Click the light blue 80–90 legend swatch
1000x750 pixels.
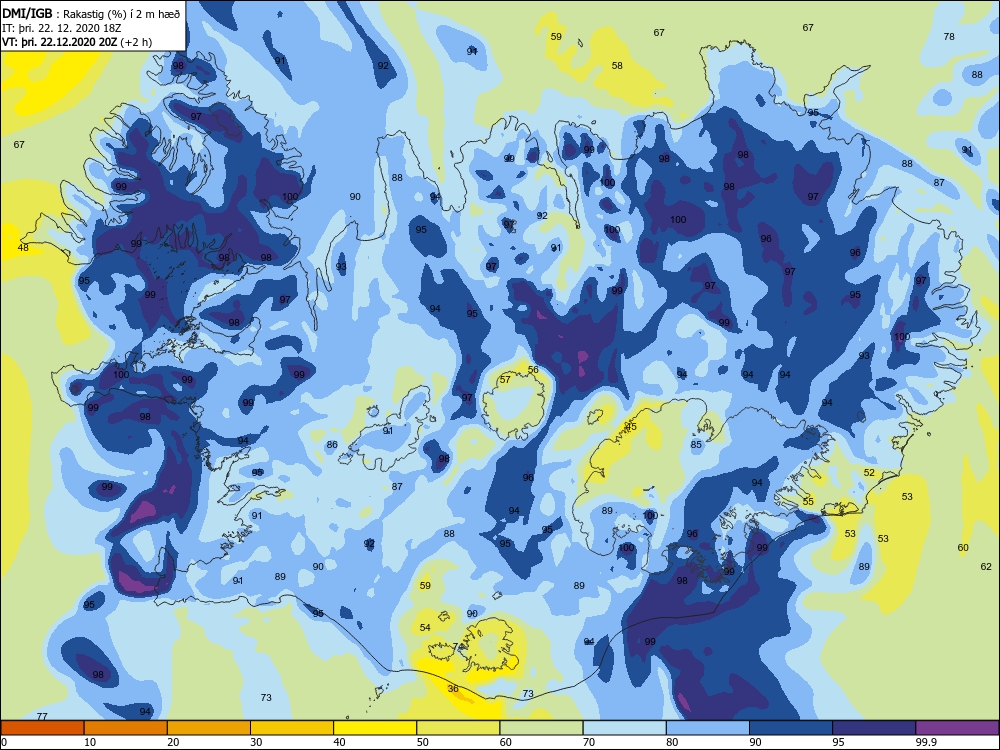(708, 728)
